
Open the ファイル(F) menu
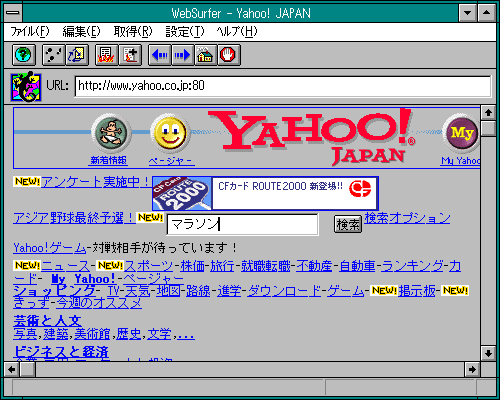(x=30, y=32)
